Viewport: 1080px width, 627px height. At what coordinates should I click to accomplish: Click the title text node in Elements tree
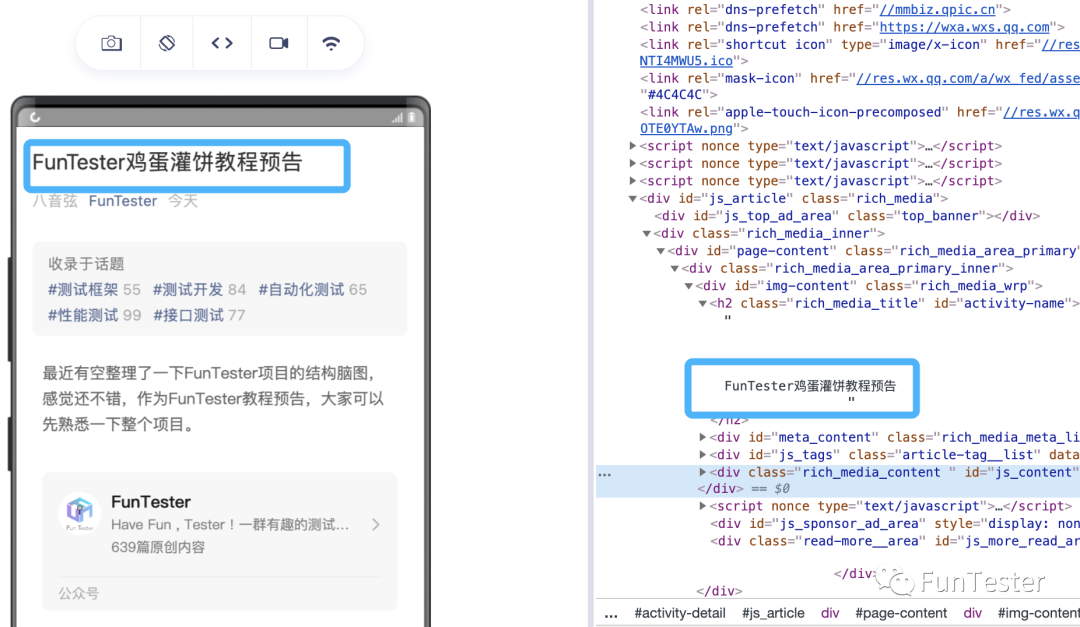tap(810, 386)
